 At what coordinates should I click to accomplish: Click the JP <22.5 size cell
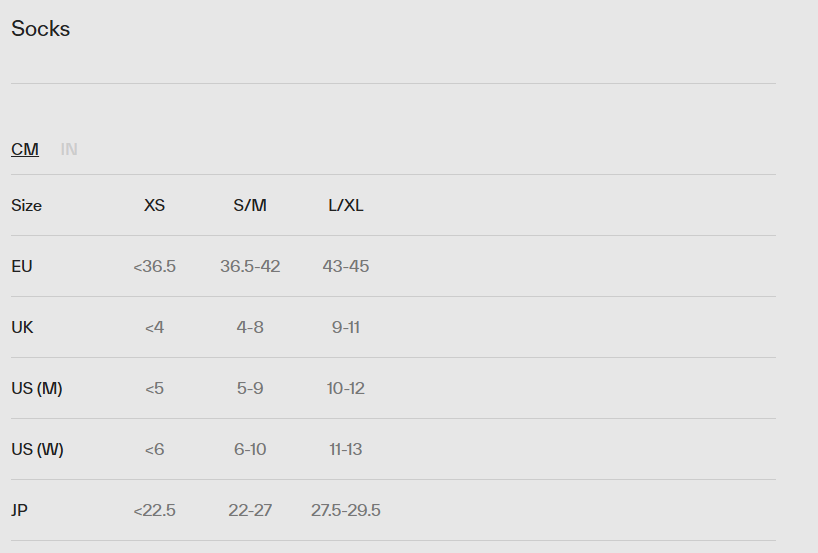coord(154,510)
